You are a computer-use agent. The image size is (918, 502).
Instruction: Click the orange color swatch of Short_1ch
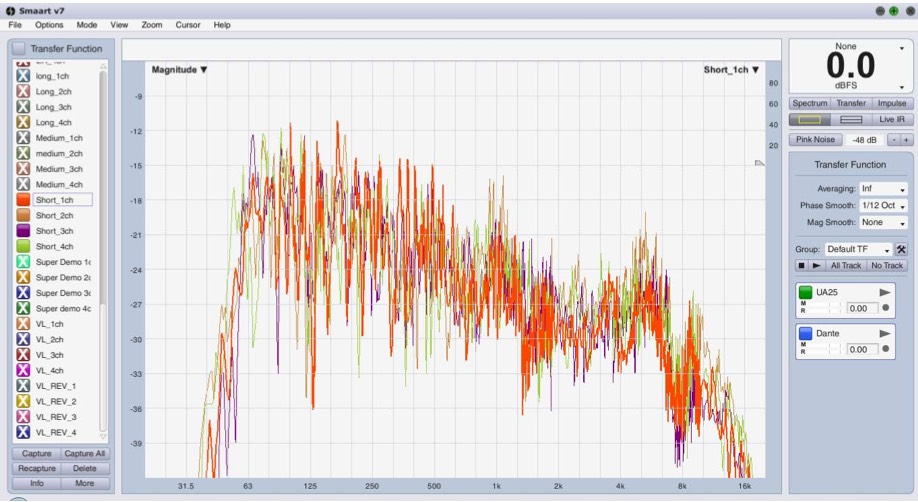(x=23, y=200)
